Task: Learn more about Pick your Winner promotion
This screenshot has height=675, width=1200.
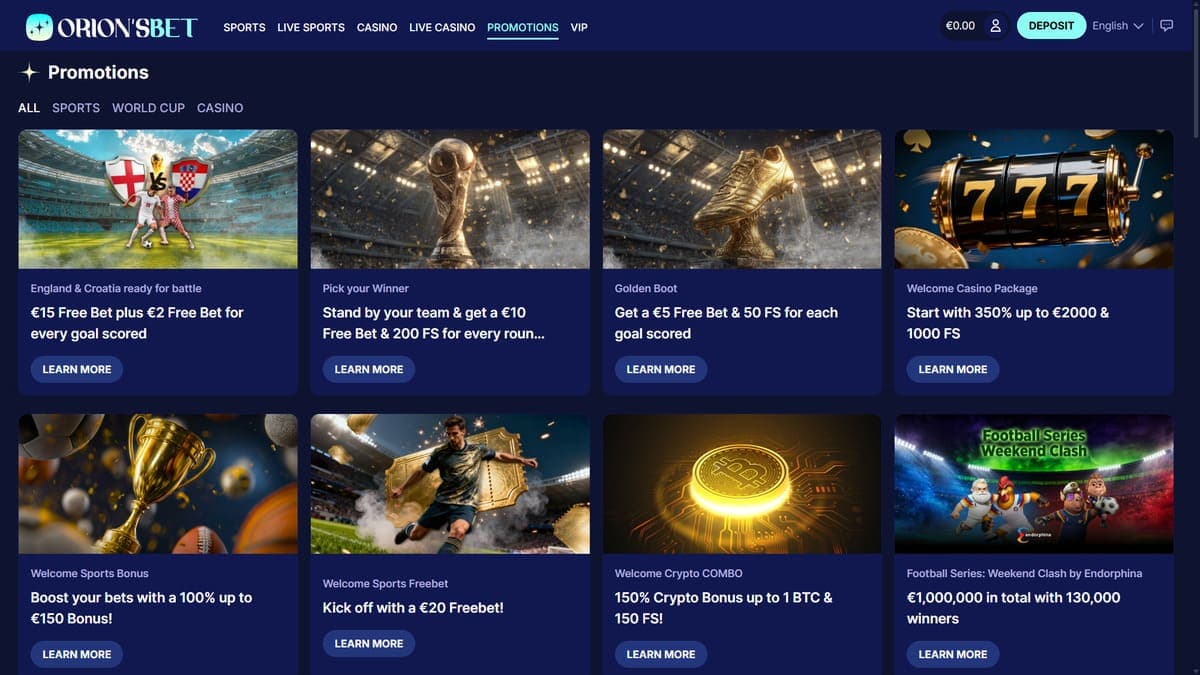Action: 369,369
